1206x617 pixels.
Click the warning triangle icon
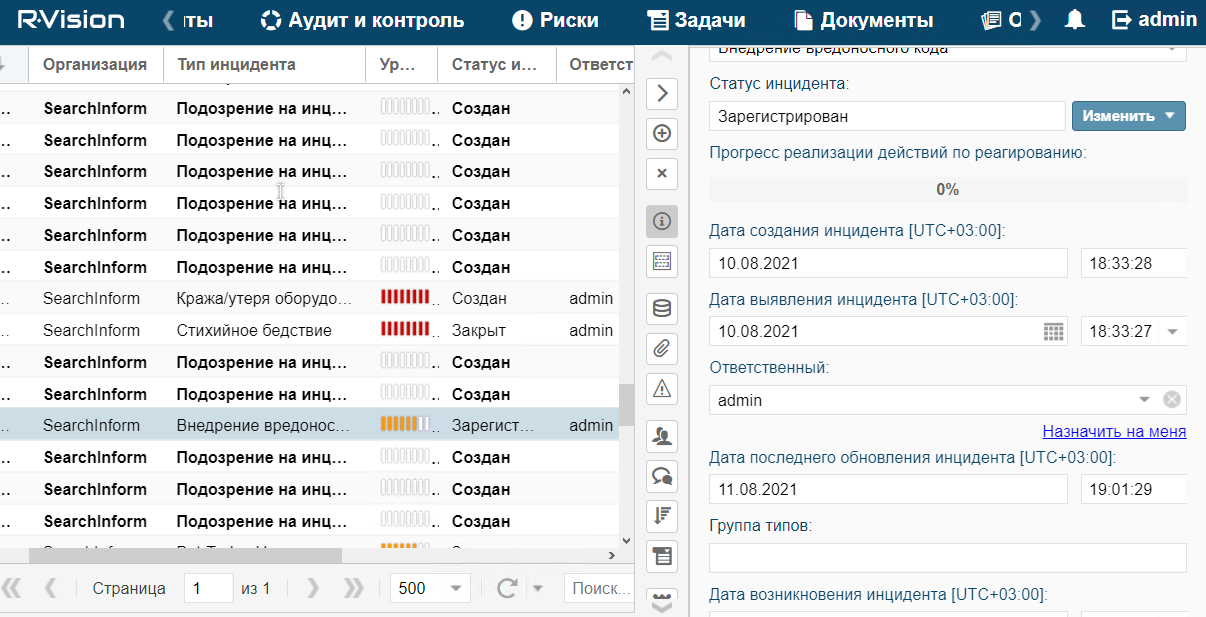click(661, 388)
